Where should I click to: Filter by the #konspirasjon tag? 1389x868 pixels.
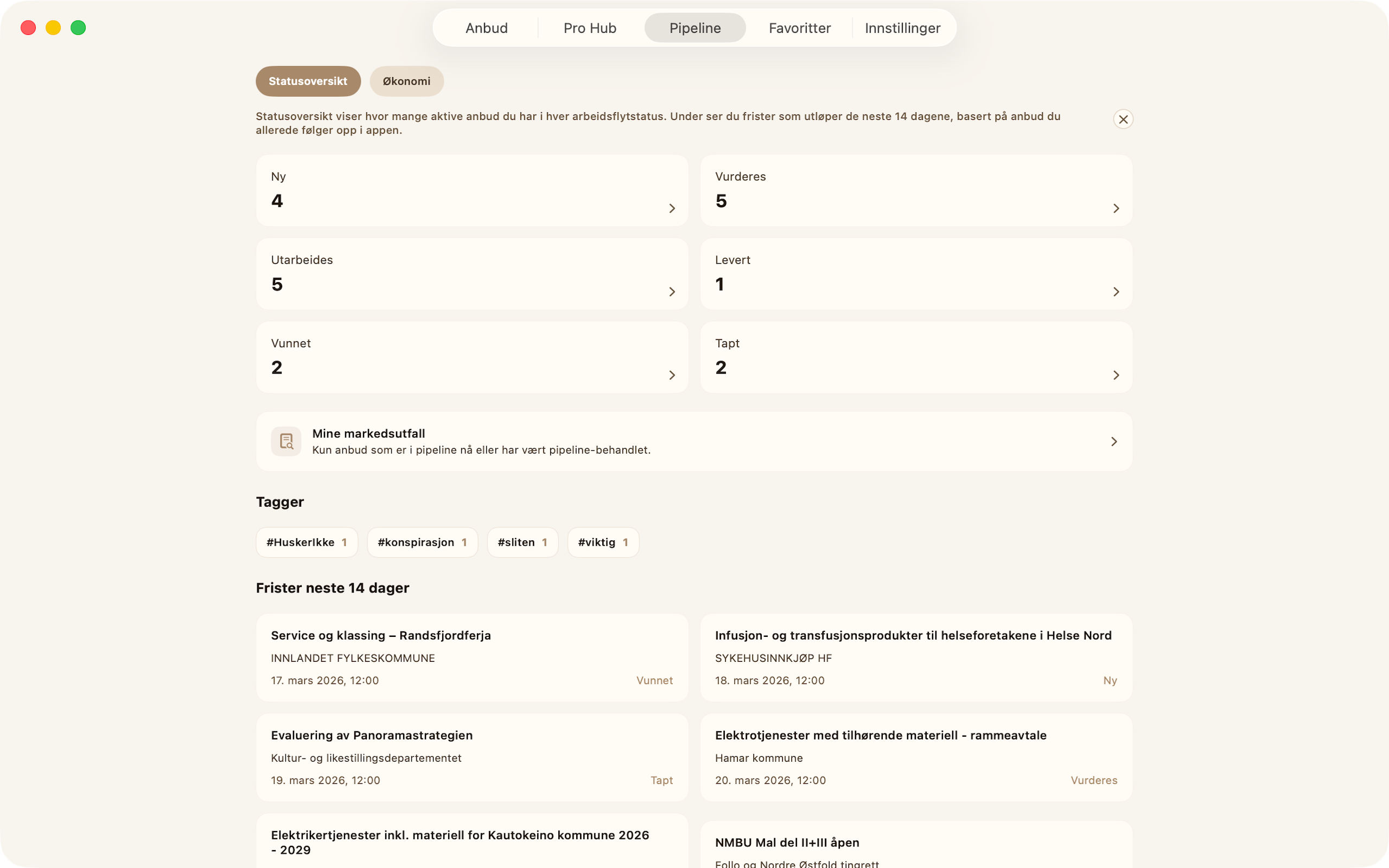pyautogui.click(x=422, y=542)
